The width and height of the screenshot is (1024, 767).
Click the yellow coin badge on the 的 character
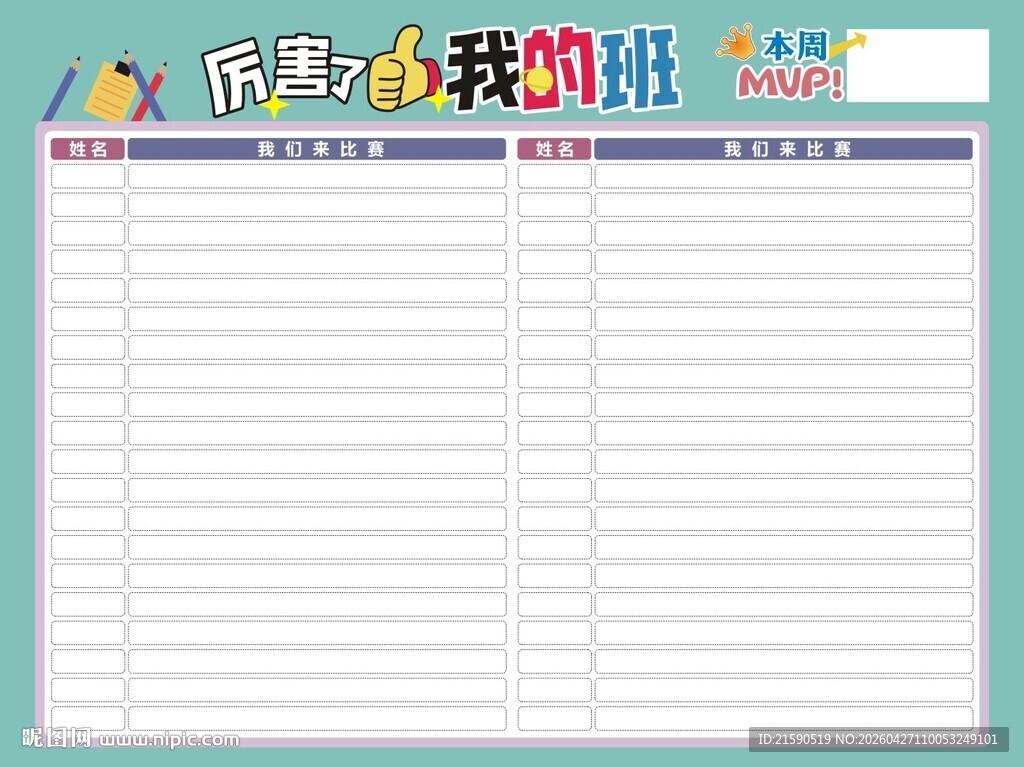click(537, 80)
